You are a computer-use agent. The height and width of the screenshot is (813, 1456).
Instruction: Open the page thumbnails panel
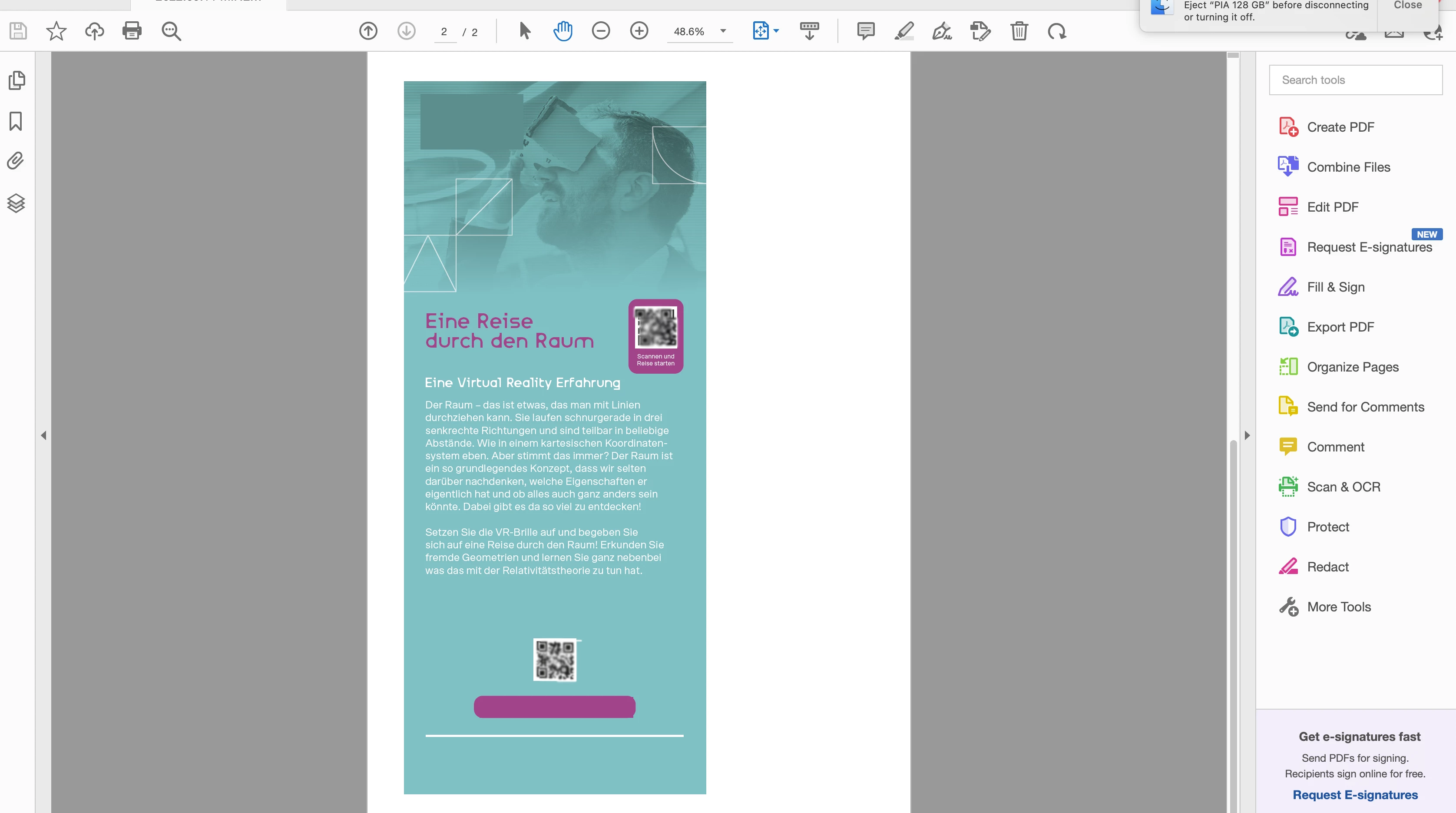point(17,80)
